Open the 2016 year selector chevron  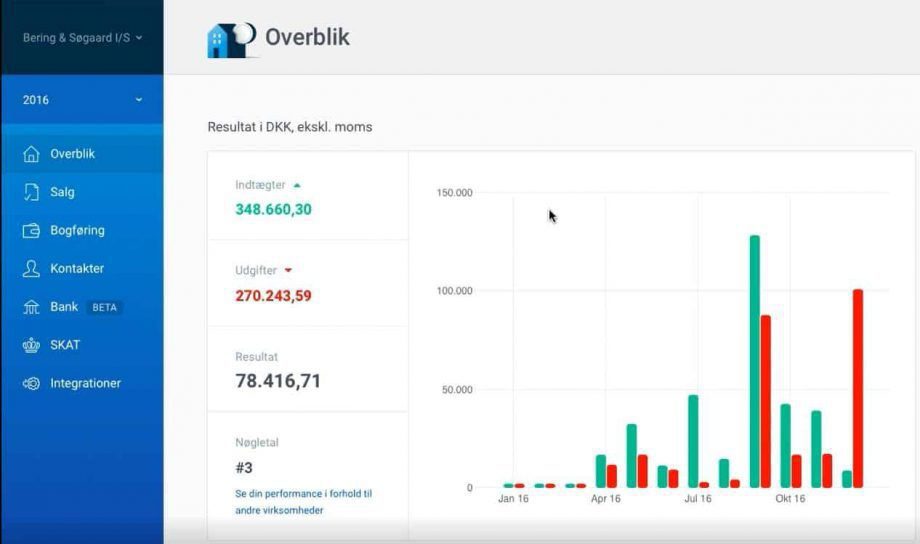tap(139, 100)
